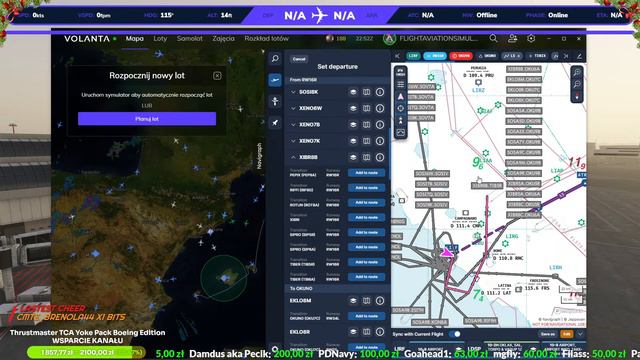Image resolution: width=640 pixels, height=360 pixels.
Task: Open chart map for SOSIBK procedure
Action: [367, 92]
